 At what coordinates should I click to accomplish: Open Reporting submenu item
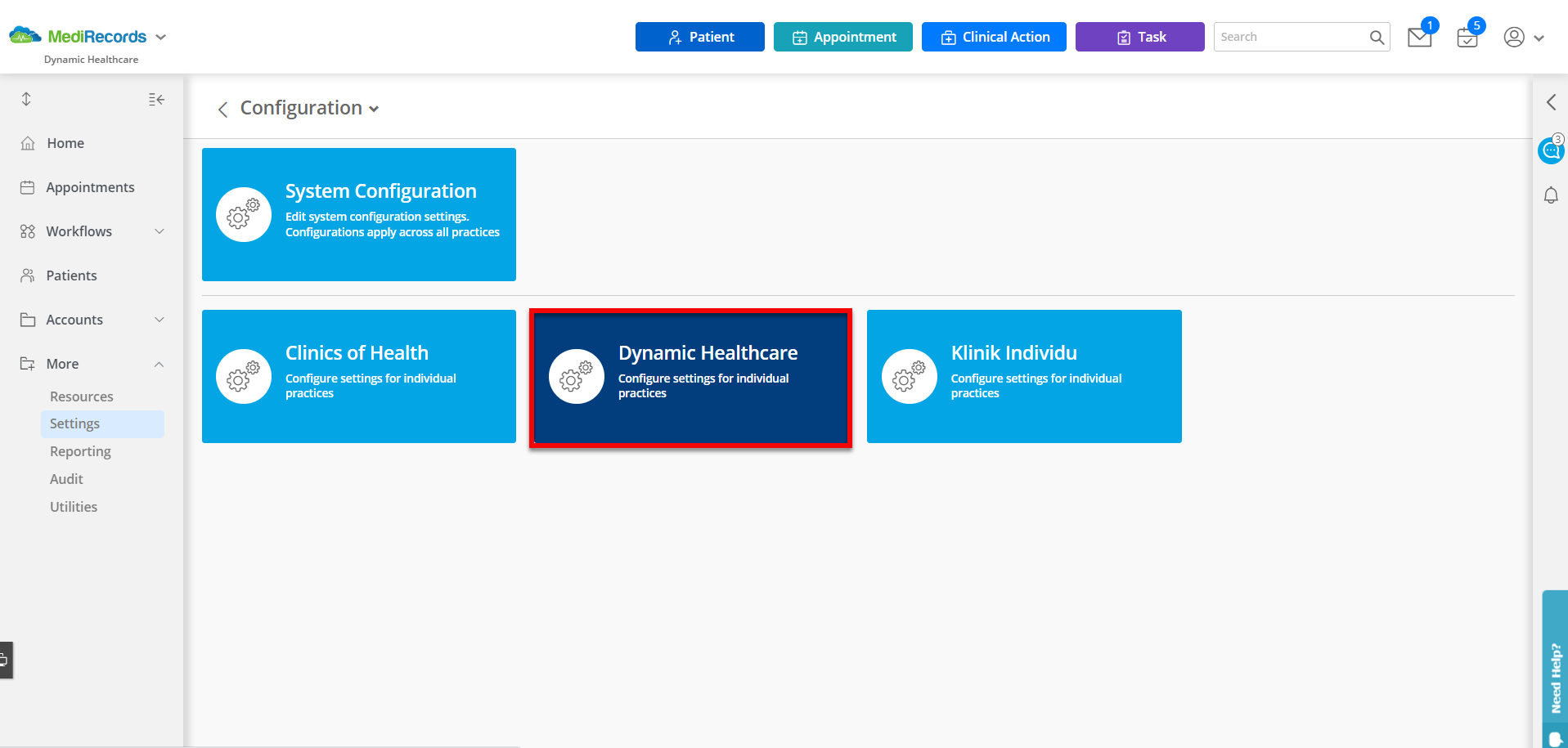click(x=80, y=451)
